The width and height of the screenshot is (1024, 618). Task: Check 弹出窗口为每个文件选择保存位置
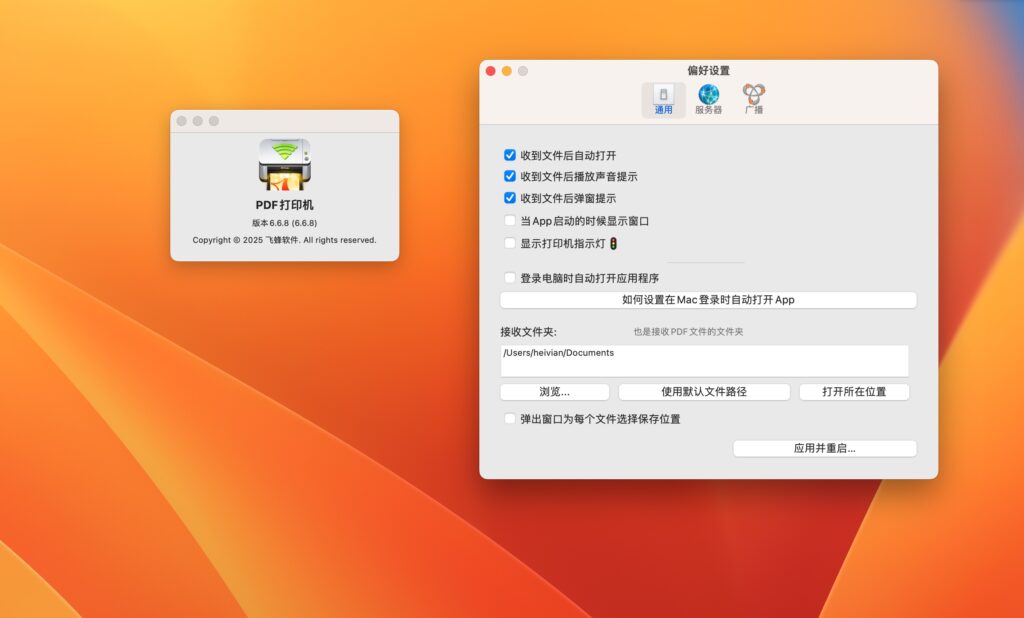click(x=509, y=418)
